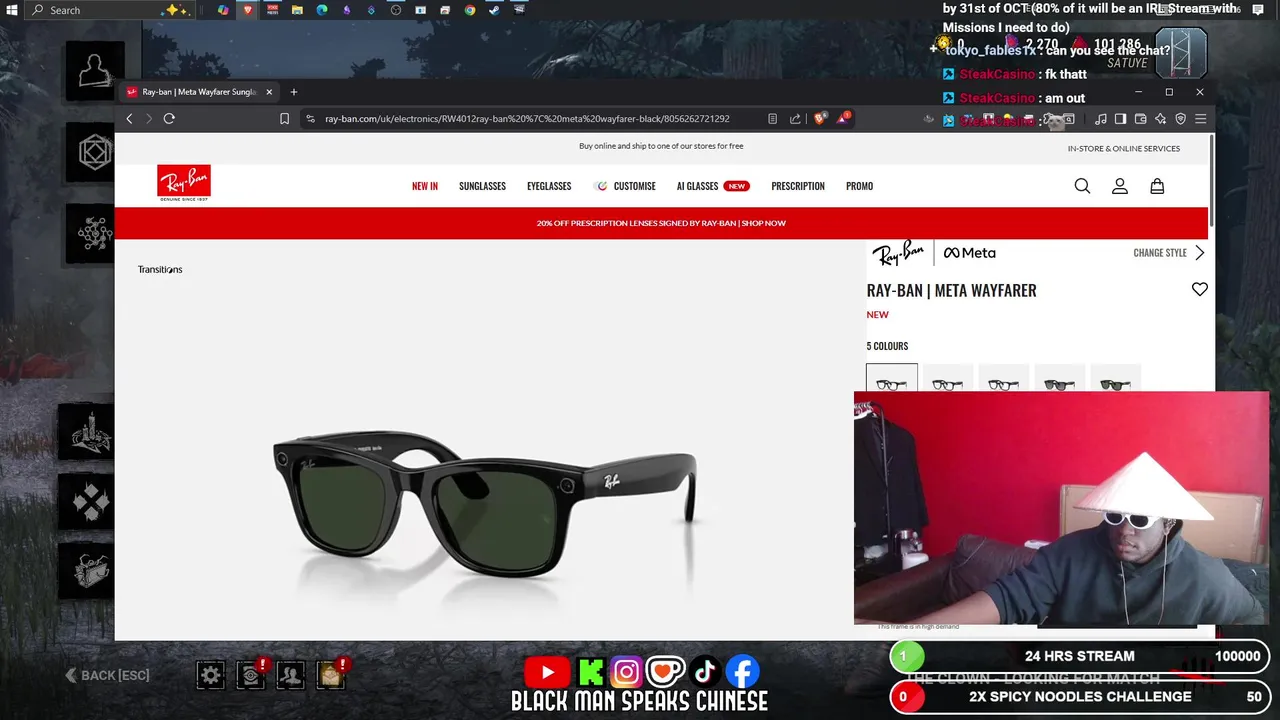Open the Promo menu
Image resolution: width=1280 pixels, height=720 pixels.
pyautogui.click(x=859, y=186)
